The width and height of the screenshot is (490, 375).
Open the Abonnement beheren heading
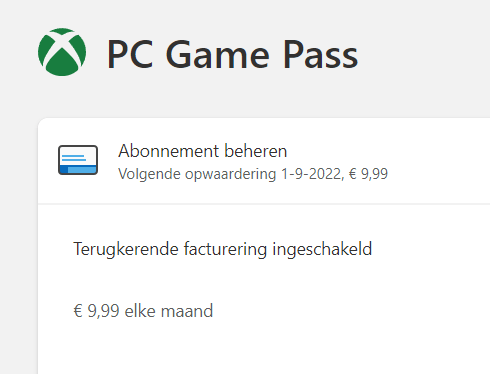203,151
